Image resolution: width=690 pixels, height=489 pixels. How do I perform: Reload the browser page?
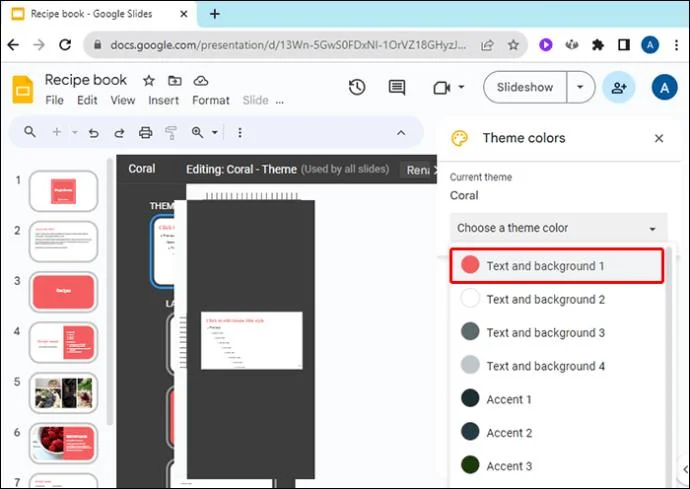65,44
